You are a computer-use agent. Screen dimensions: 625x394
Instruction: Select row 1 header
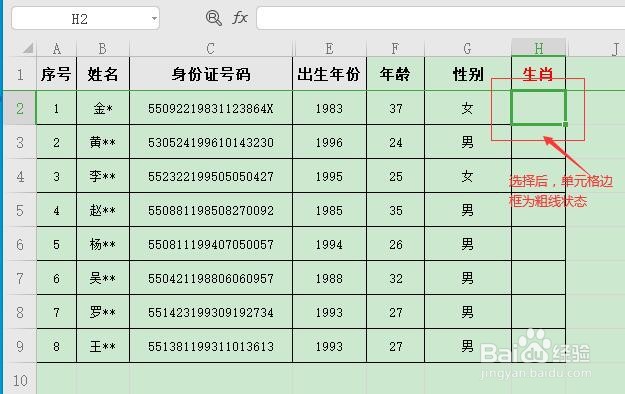tap(20, 74)
